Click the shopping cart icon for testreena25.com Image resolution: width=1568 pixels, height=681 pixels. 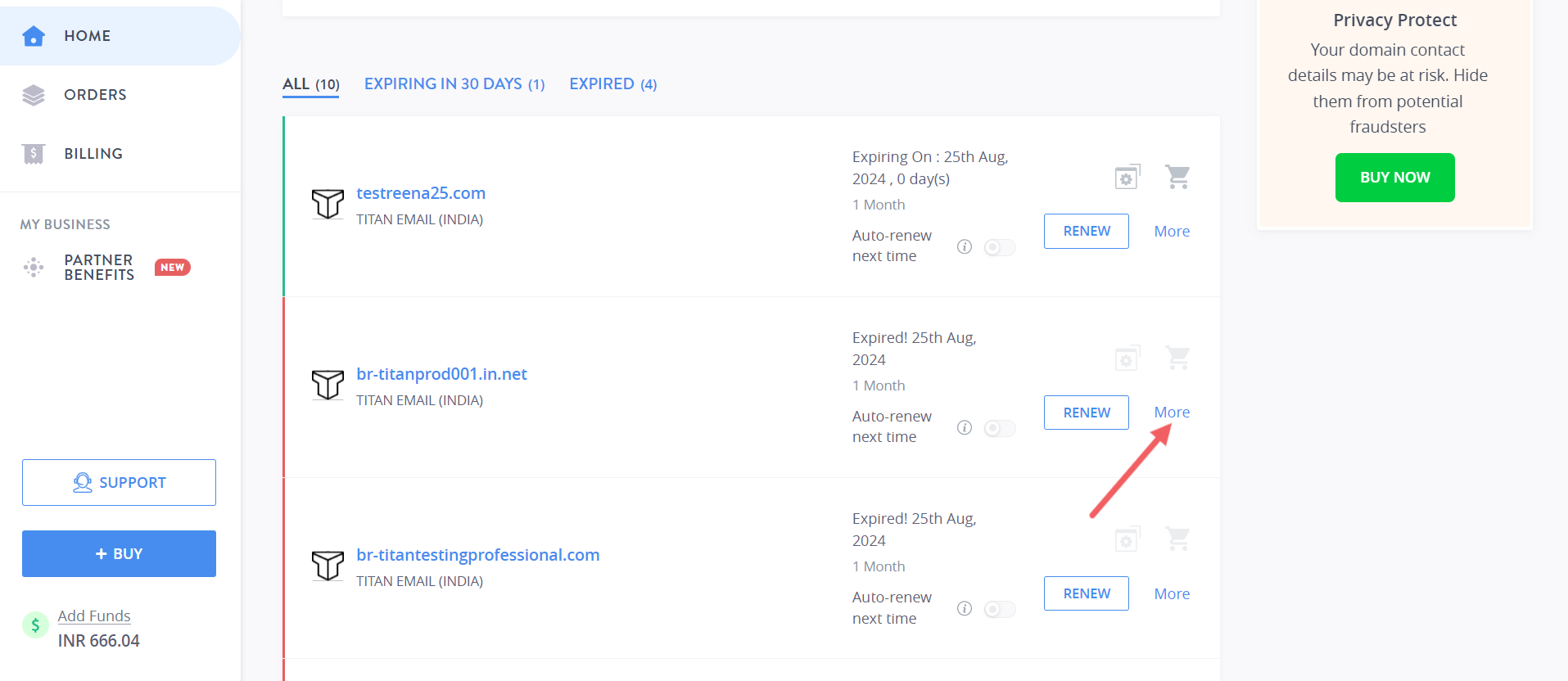[x=1177, y=177]
